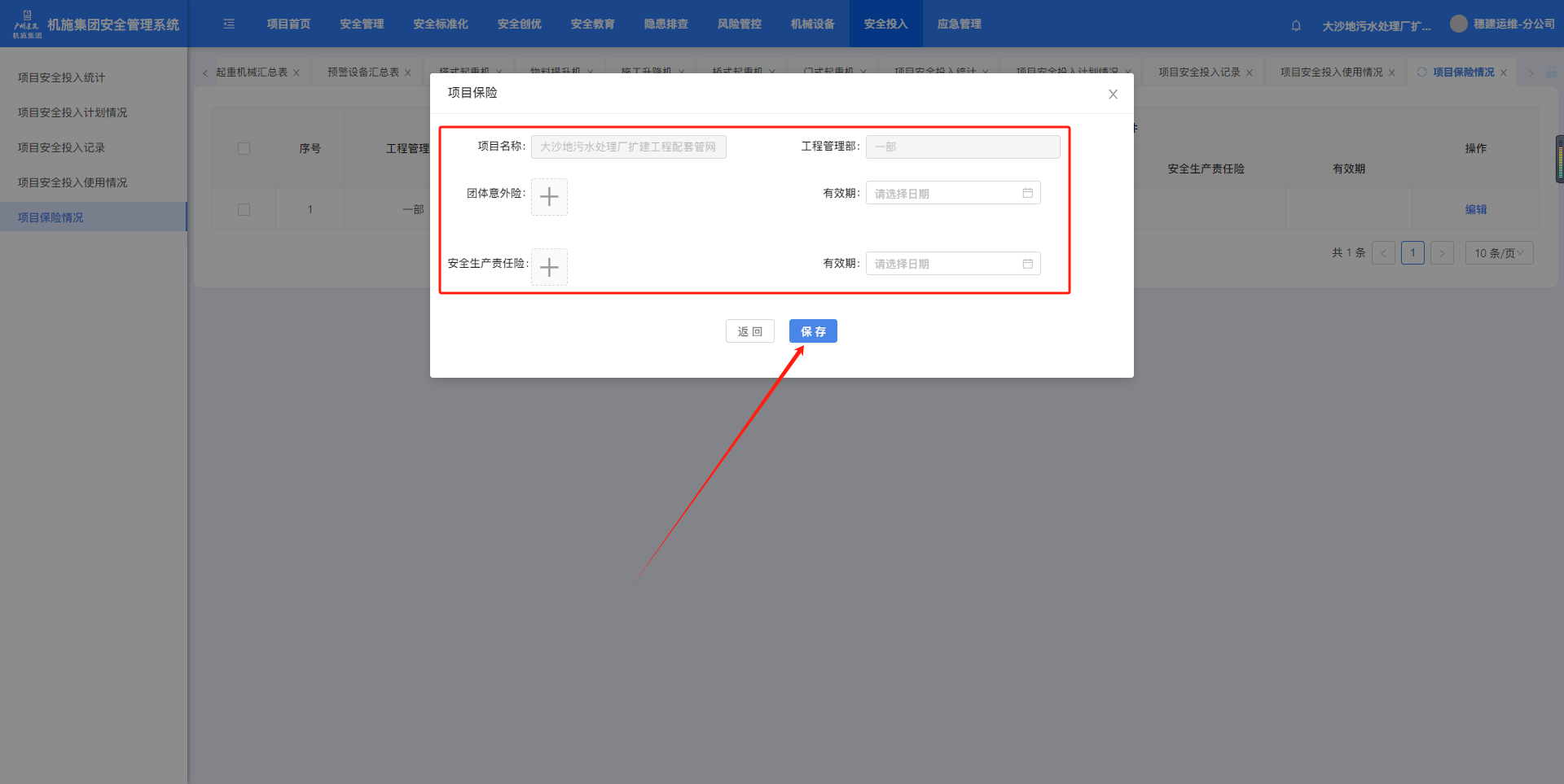Select 项目安全投入统计 in the sidebar
This screenshot has height=784, width=1564.
[x=62, y=77]
